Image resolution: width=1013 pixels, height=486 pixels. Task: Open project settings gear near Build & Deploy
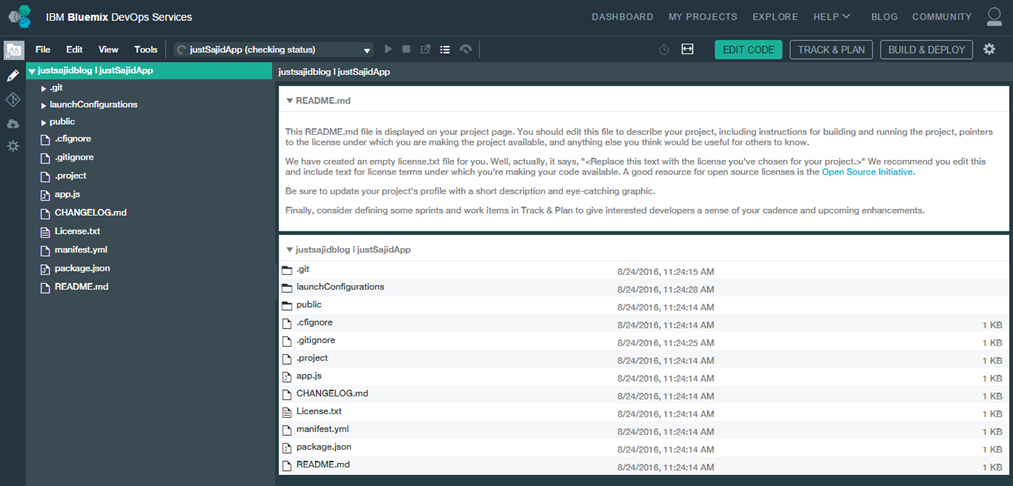(989, 49)
